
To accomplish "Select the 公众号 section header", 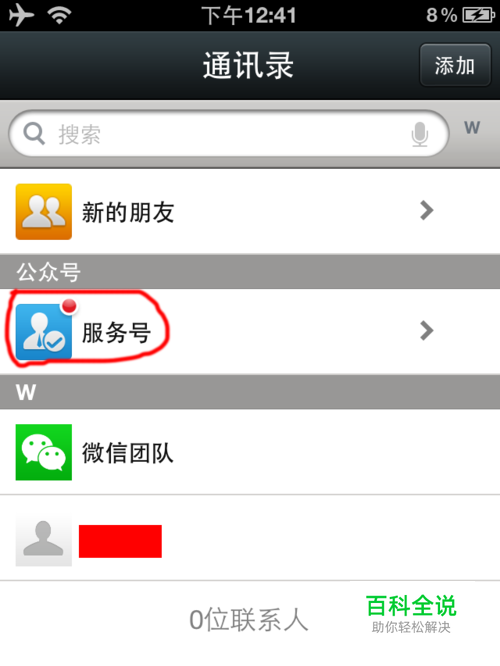I will [x=250, y=272].
